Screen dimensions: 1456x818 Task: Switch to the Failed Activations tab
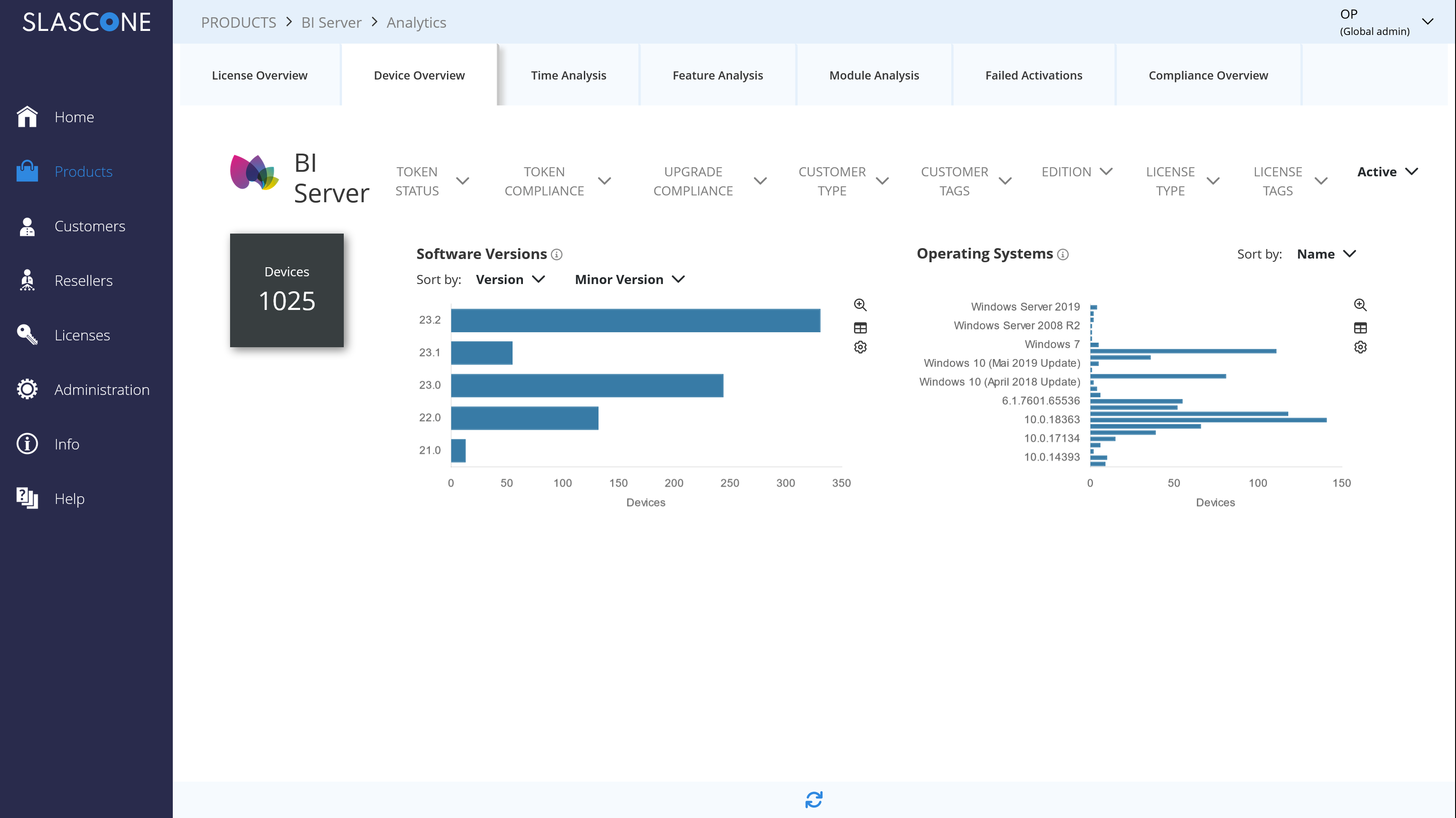pos(1034,75)
